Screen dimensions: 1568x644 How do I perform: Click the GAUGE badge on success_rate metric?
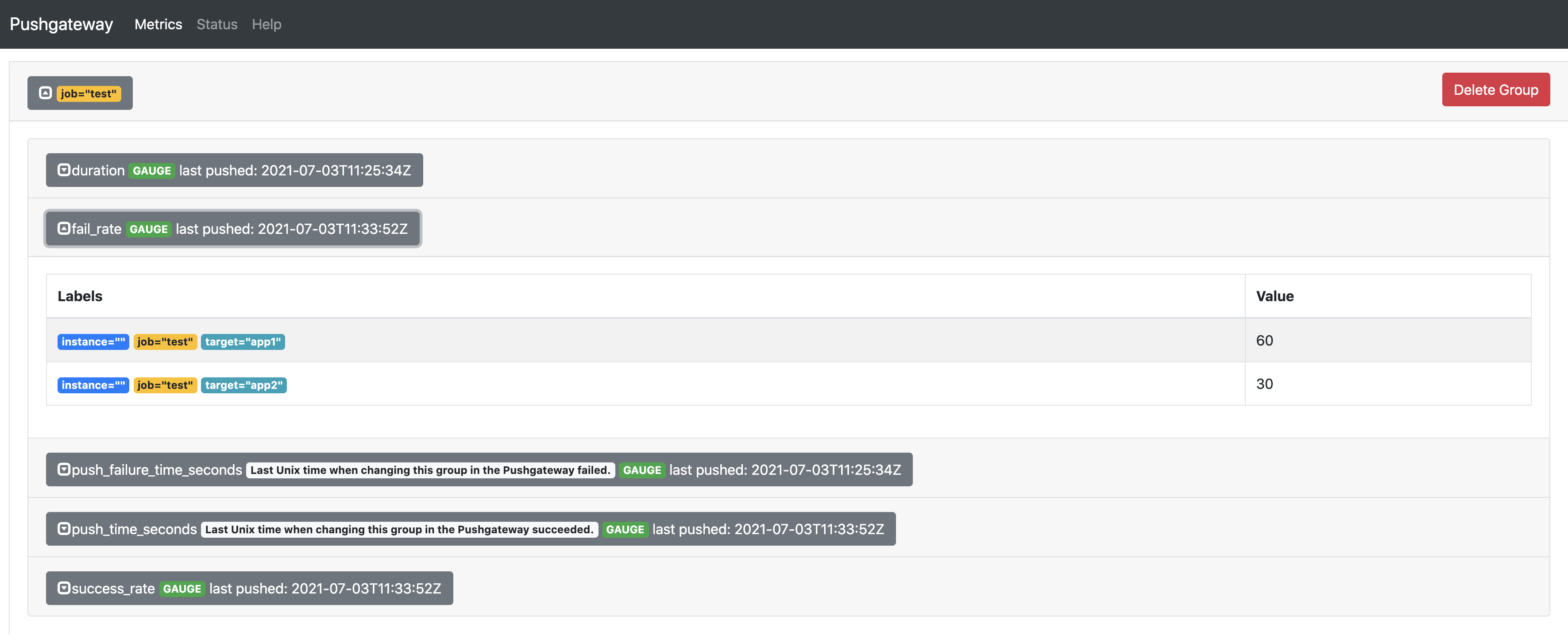tap(182, 589)
